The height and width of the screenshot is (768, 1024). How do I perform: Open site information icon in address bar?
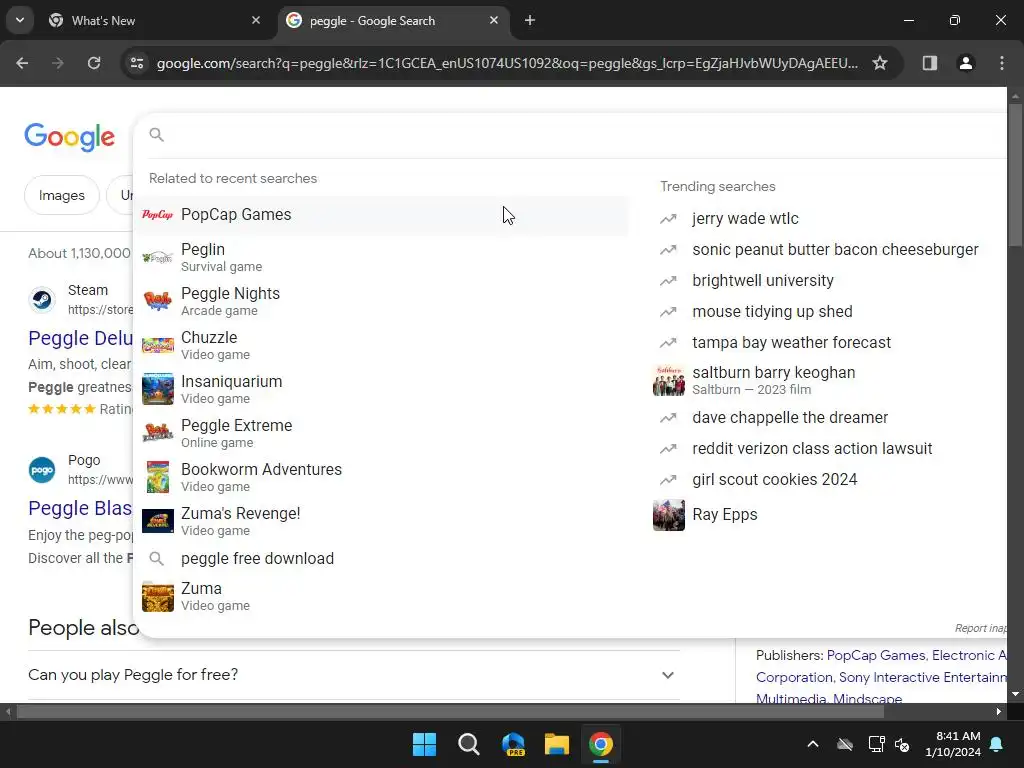137,63
